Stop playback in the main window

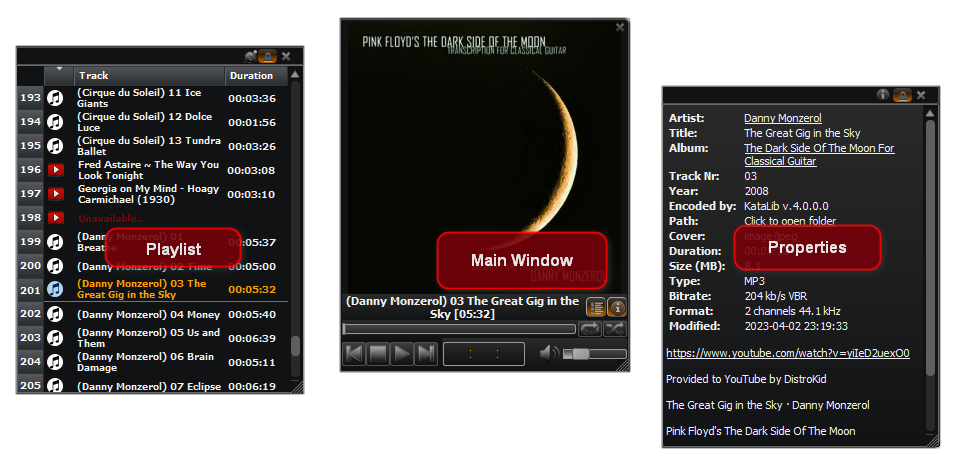tap(378, 354)
